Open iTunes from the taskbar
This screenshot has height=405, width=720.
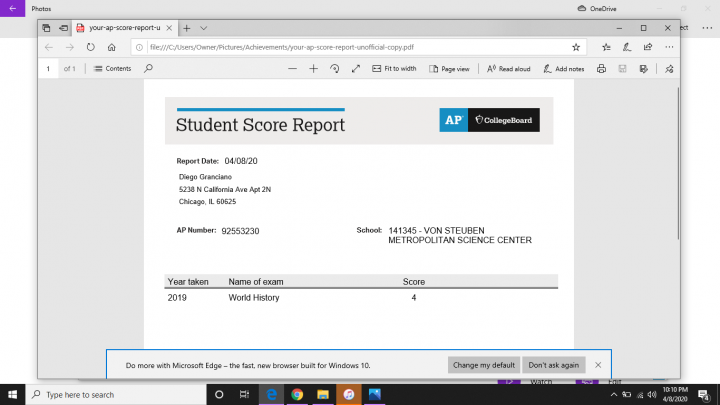(349, 394)
